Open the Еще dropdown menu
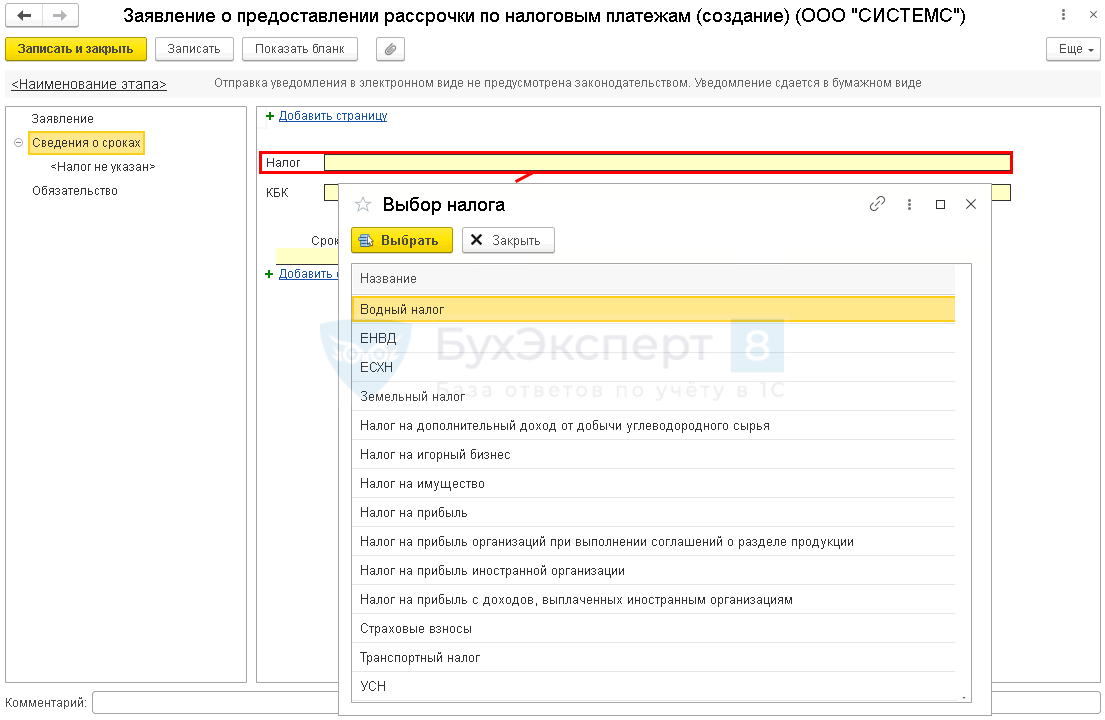 [1073, 49]
